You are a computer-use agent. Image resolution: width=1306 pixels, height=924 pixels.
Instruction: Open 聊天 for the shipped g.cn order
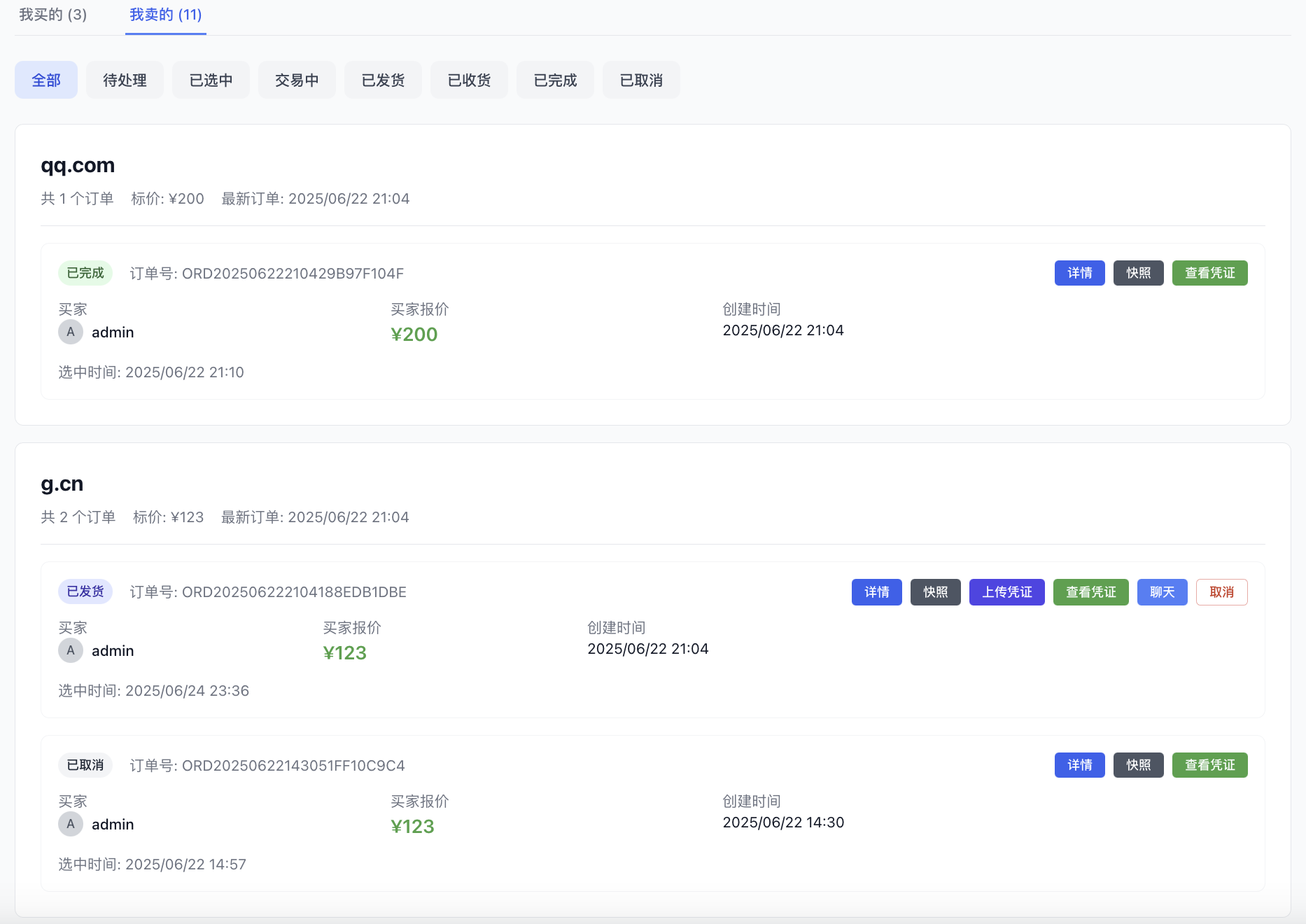pyautogui.click(x=1162, y=592)
